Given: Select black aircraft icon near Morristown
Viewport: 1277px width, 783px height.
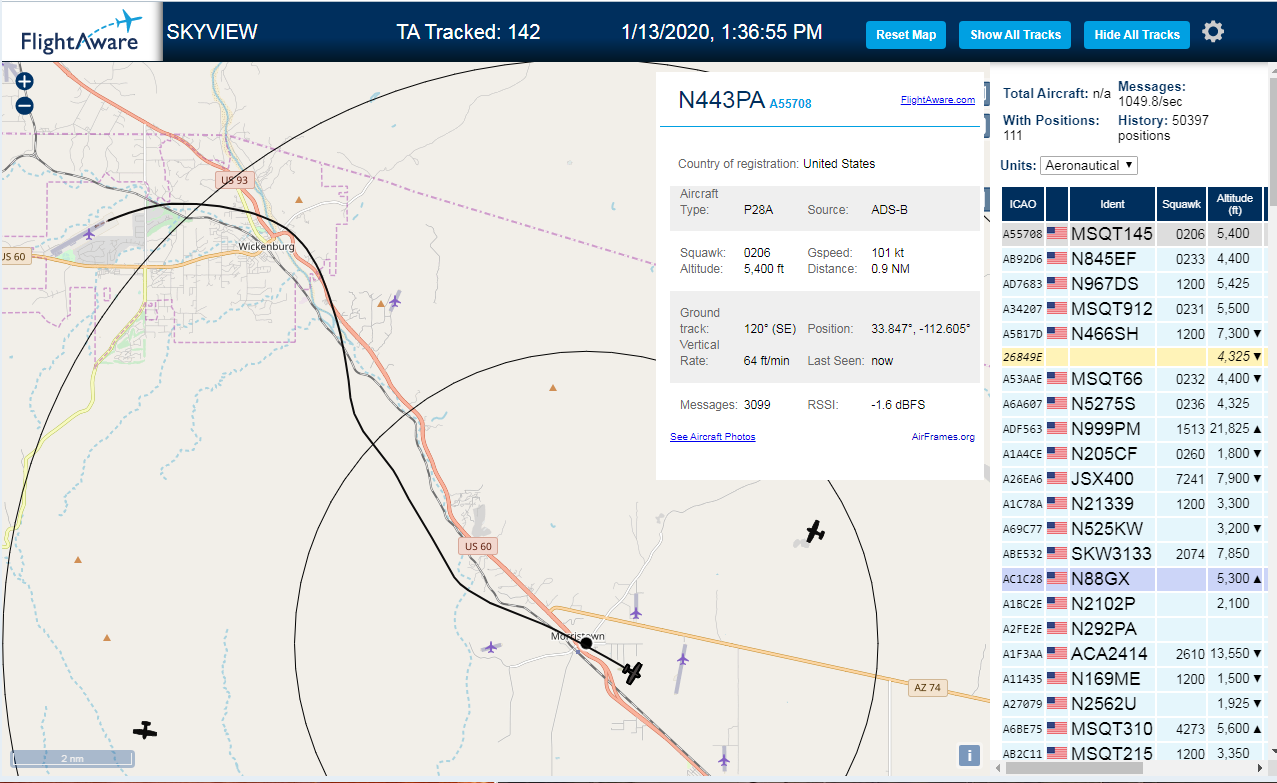Looking at the screenshot, I should click(632, 673).
